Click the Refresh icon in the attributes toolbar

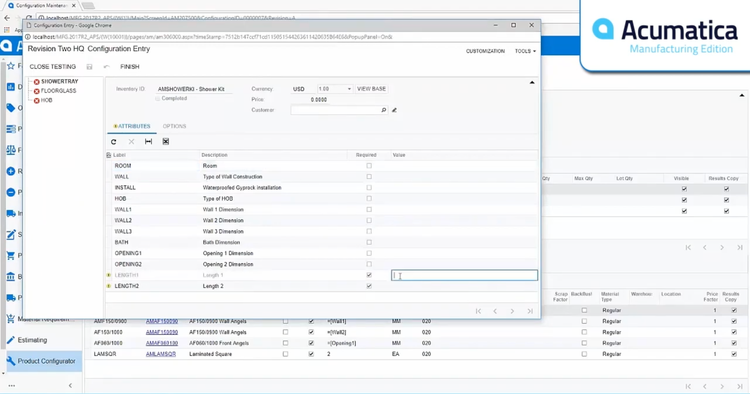[x=113, y=142]
